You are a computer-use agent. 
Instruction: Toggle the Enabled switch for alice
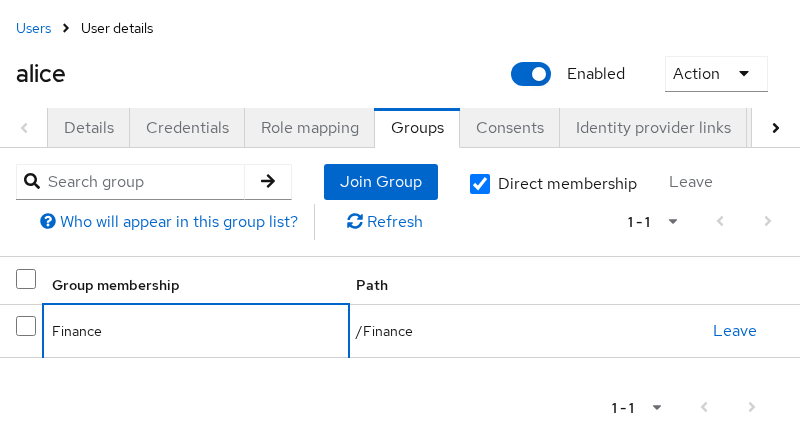pyautogui.click(x=531, y=74)
